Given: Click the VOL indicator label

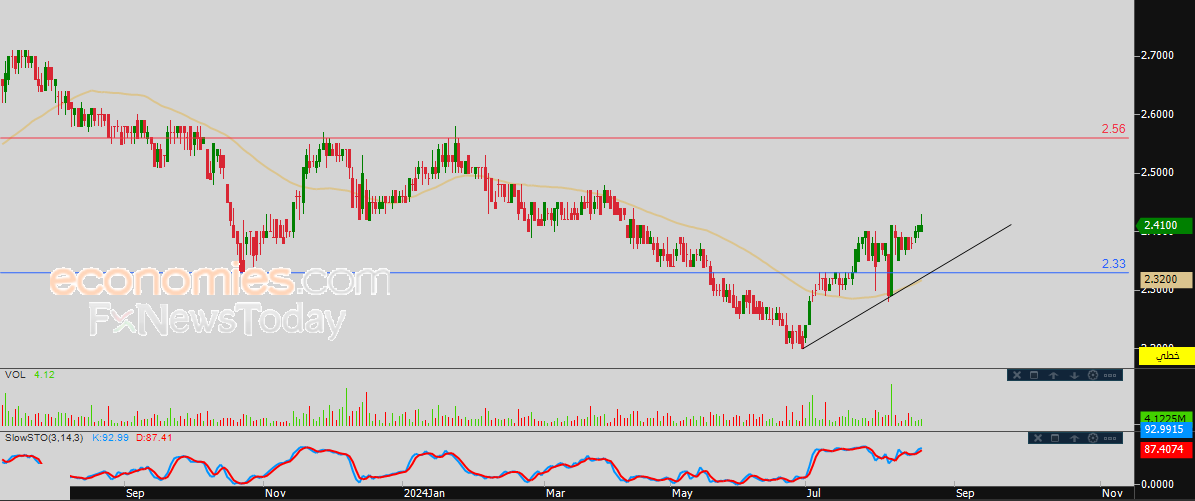Looking at the screenshot, I should [13, 375].
